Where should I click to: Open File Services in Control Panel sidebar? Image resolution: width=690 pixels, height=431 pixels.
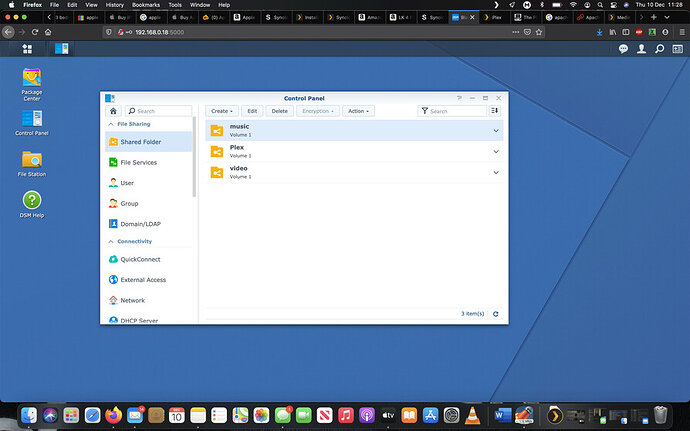[x=149, y=162]
